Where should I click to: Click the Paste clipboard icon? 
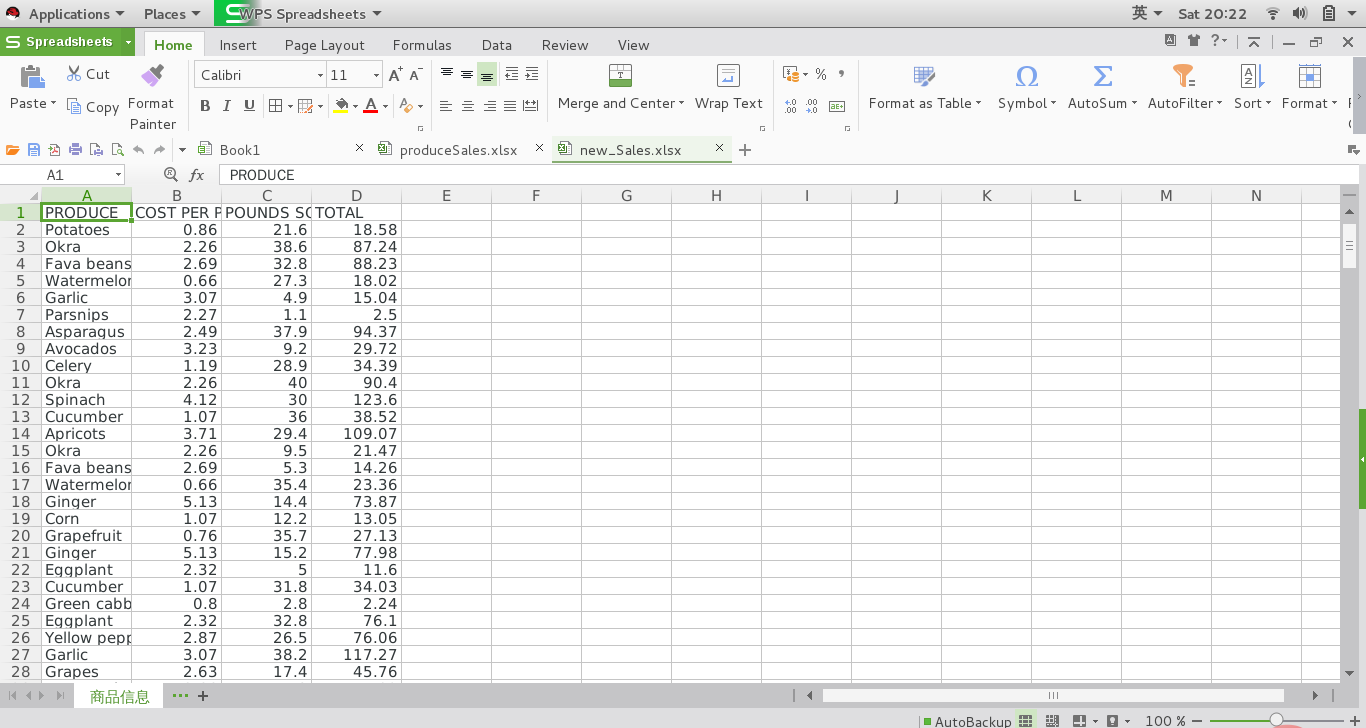[x=33, y=76]
